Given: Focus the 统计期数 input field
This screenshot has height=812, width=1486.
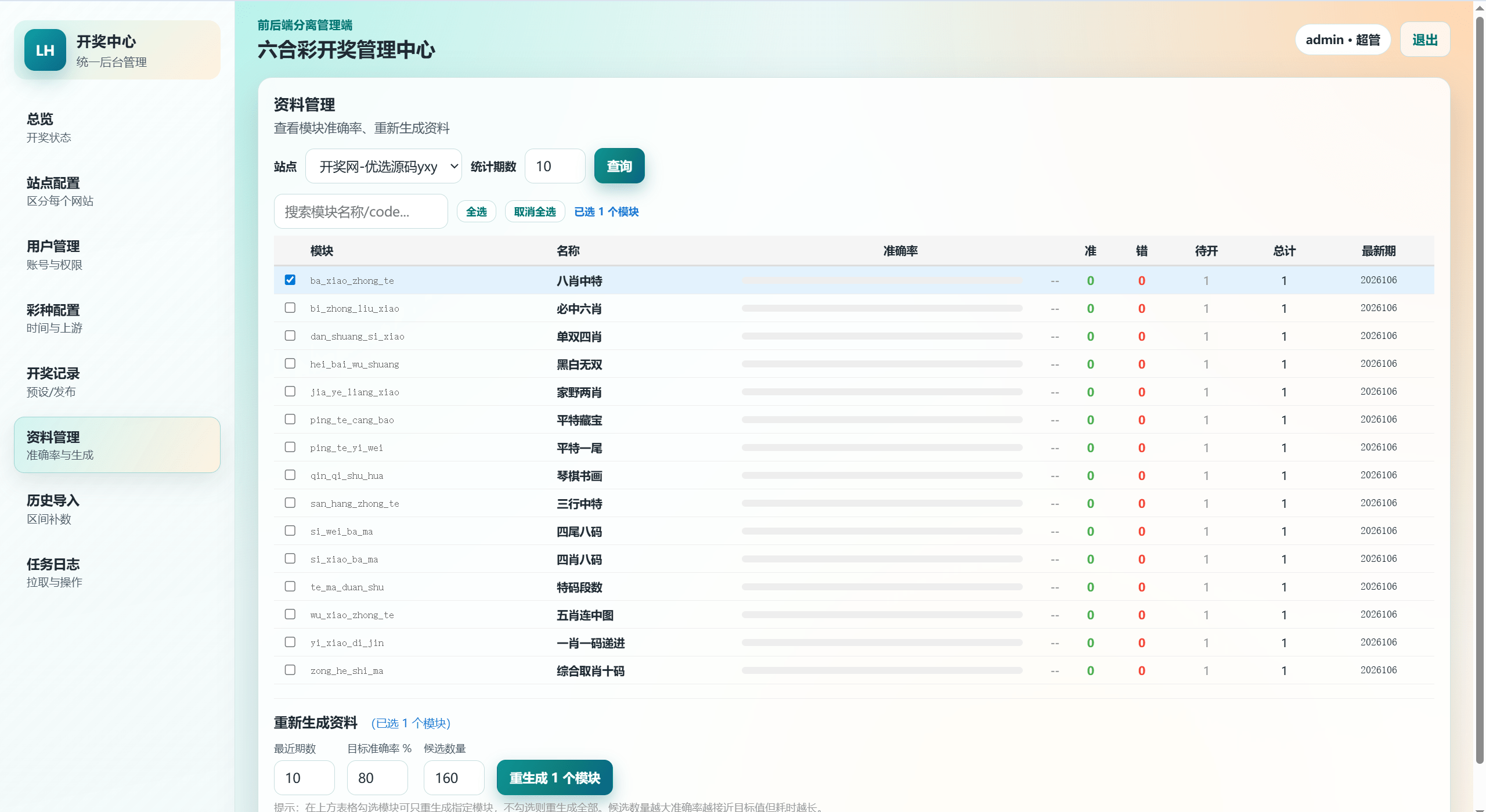Looking at the screenshot, I should click(x=555, y=166).
